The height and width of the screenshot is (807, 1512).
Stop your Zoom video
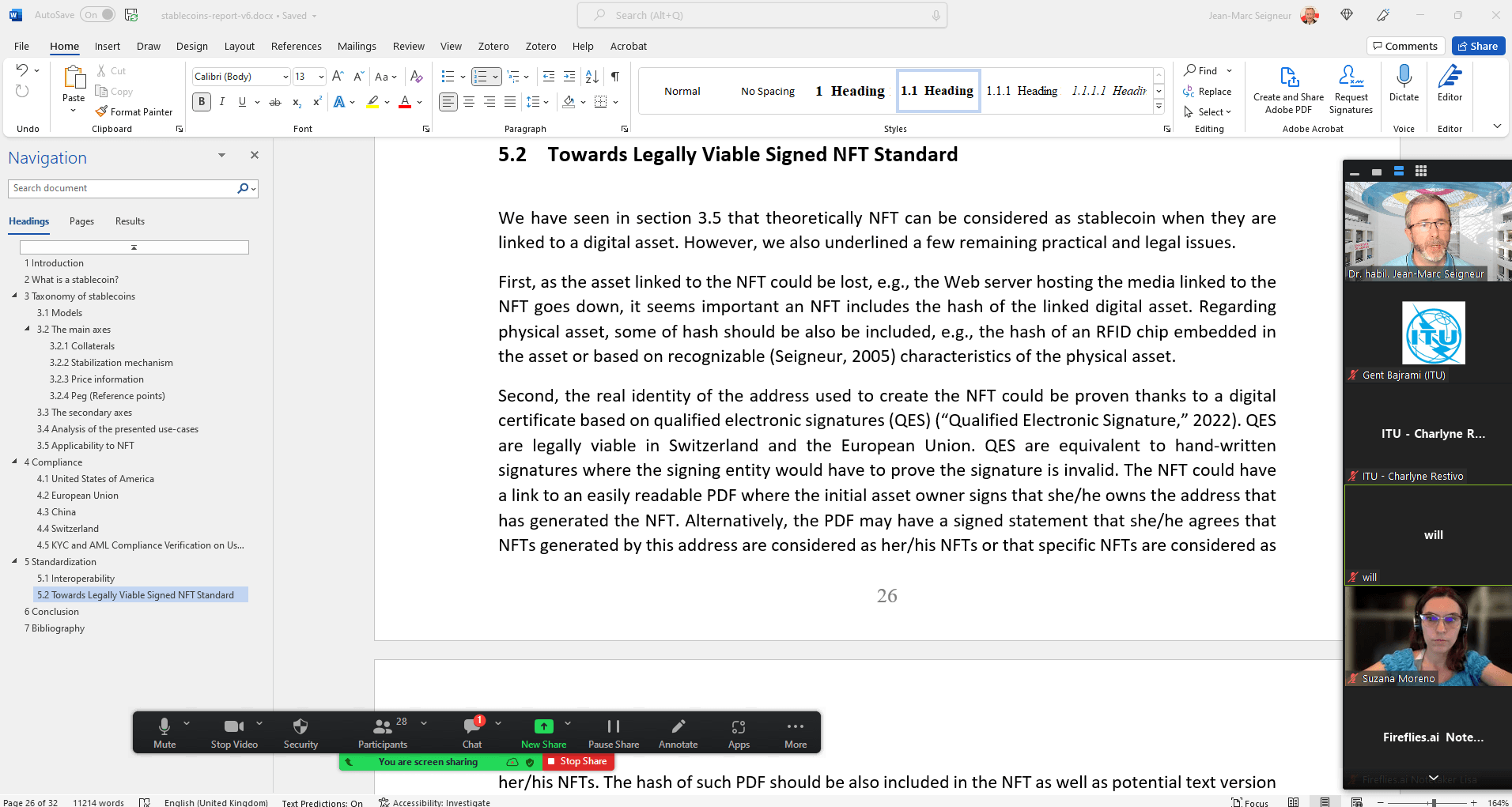232,731
